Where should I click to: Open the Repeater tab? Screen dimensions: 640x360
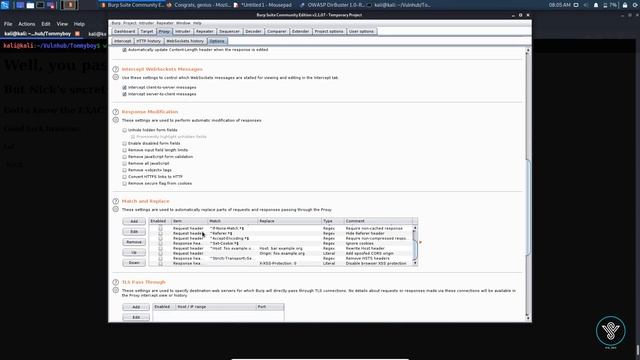[x=204, y=31]
